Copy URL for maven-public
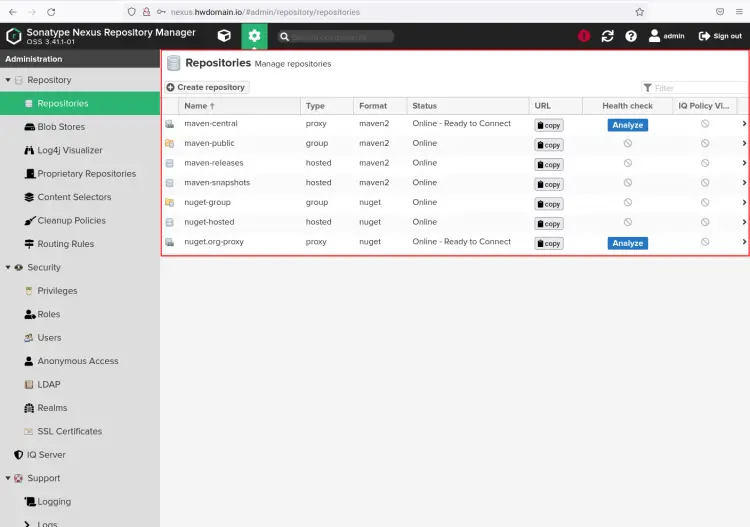This screenshot has height=527, width=750. [549, 145]
